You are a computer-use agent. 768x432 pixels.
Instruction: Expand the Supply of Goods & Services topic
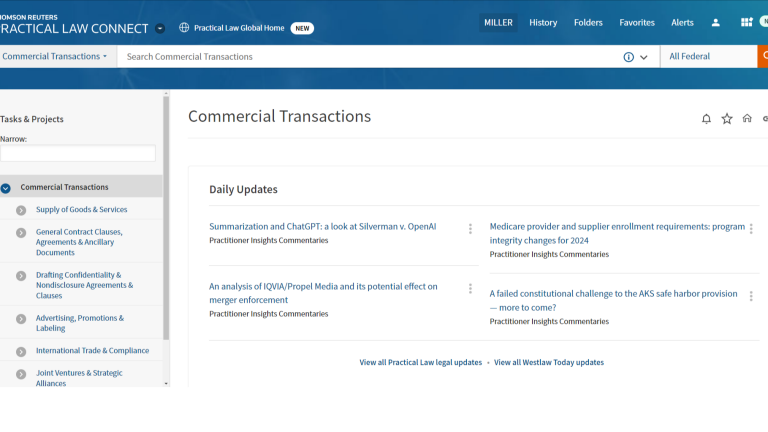pos(21,210)
